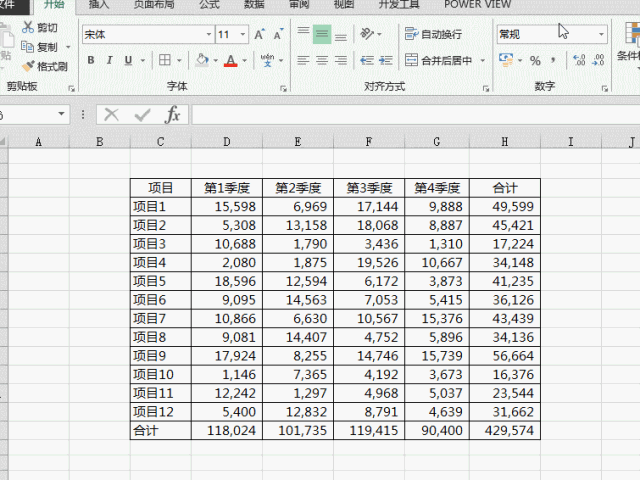Expand Copy options dropdown arrow
Screen dimensions: 640x480
68,47
